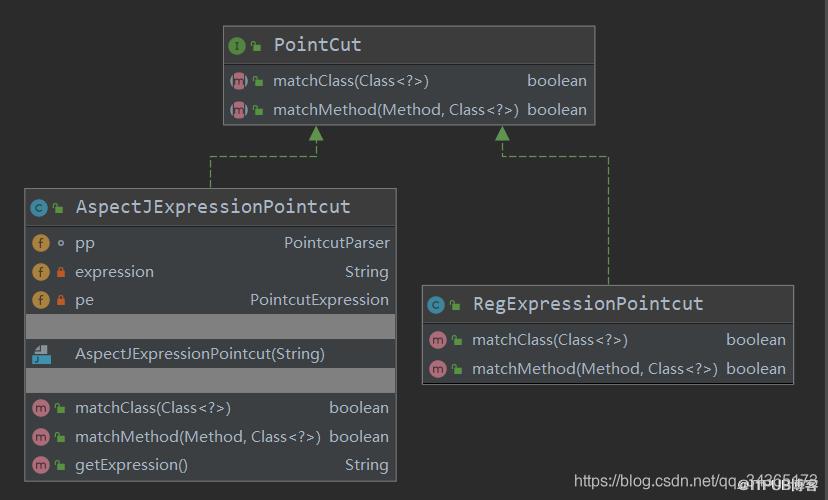This screenshot has height=500, width=828.
Task: Click the class icon of AspectJExpressionPointcut
Action: 39,208
